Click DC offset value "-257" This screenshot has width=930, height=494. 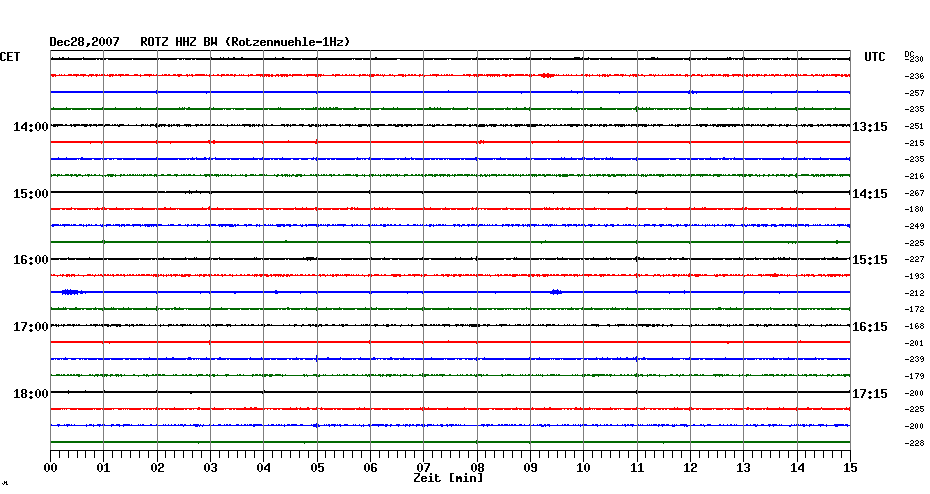pos(914,93)
